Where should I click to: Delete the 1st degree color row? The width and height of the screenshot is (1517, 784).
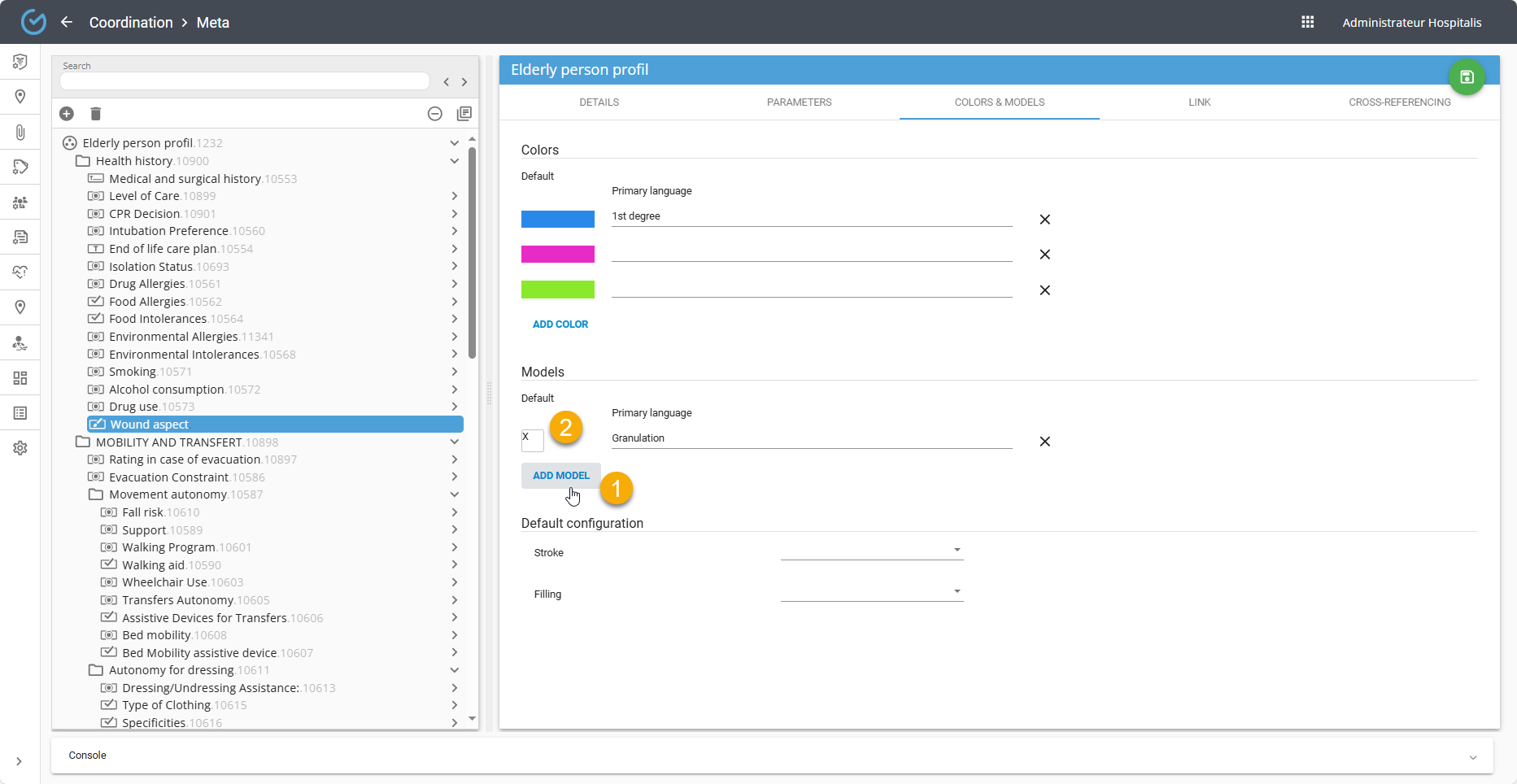(1044, 220)
